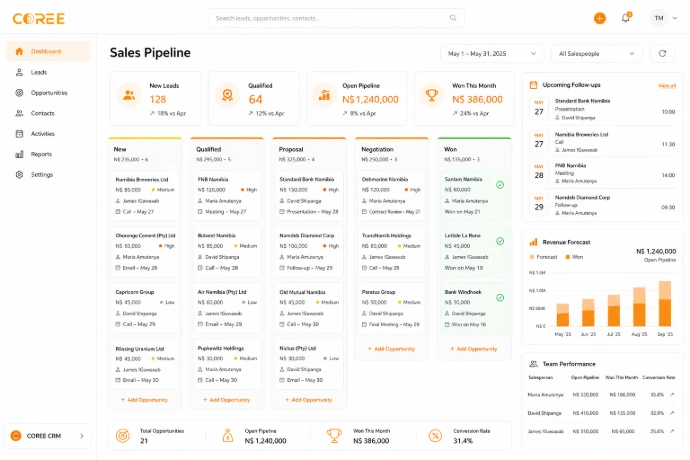Click Namibia Breweries Ltd call follow-up

pos(602,142)
